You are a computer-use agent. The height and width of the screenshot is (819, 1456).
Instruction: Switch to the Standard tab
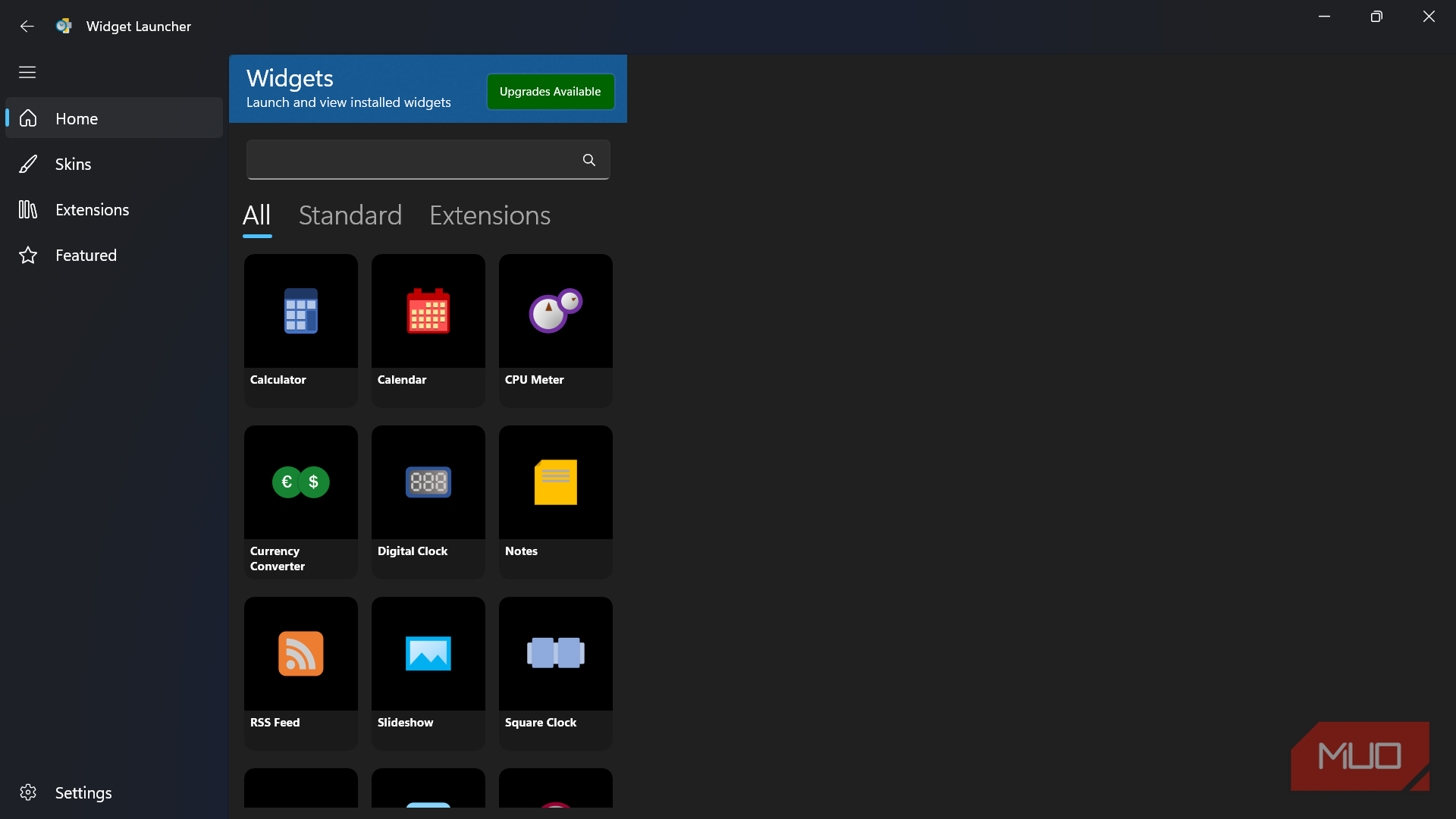pyautogui.click(x=350, y=215)
